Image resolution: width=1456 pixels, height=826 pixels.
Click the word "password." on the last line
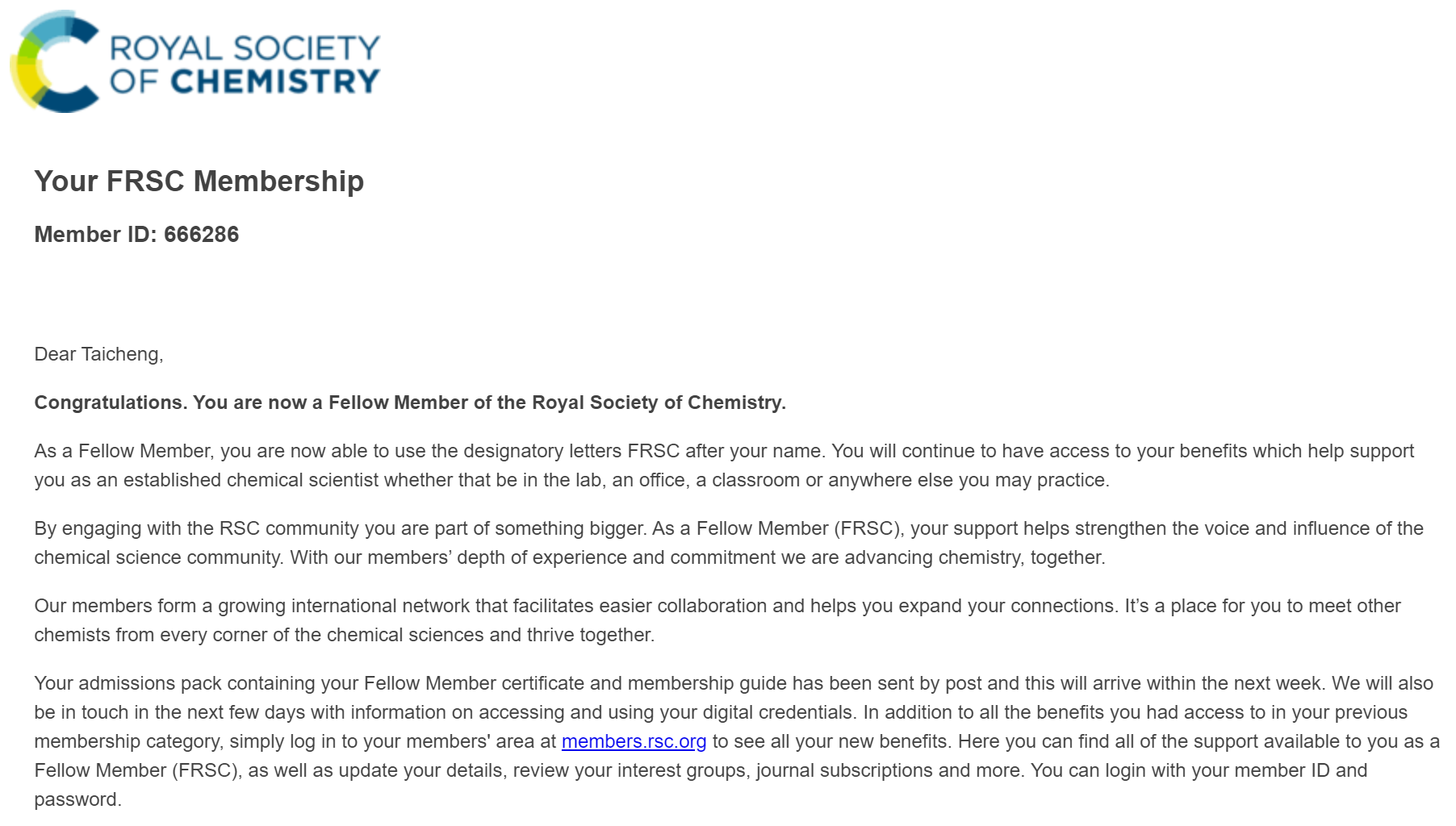point(77,799)
